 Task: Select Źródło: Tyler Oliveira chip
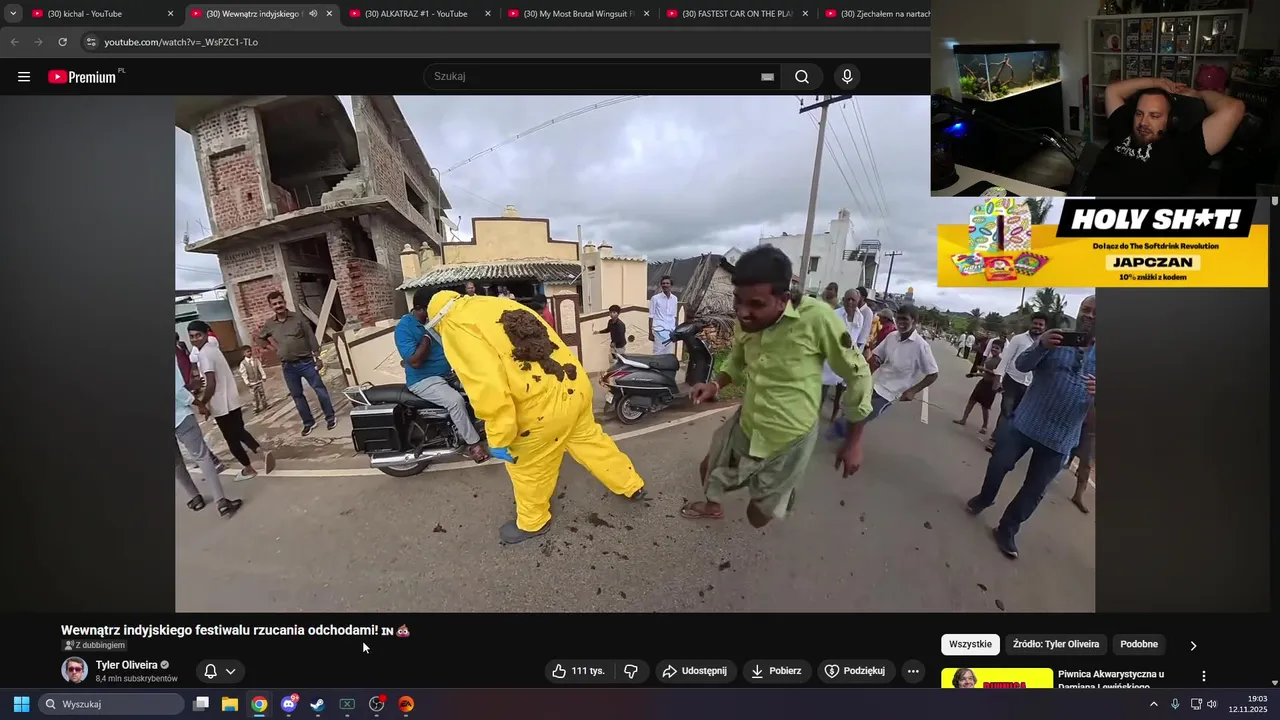click(1055, 644)
